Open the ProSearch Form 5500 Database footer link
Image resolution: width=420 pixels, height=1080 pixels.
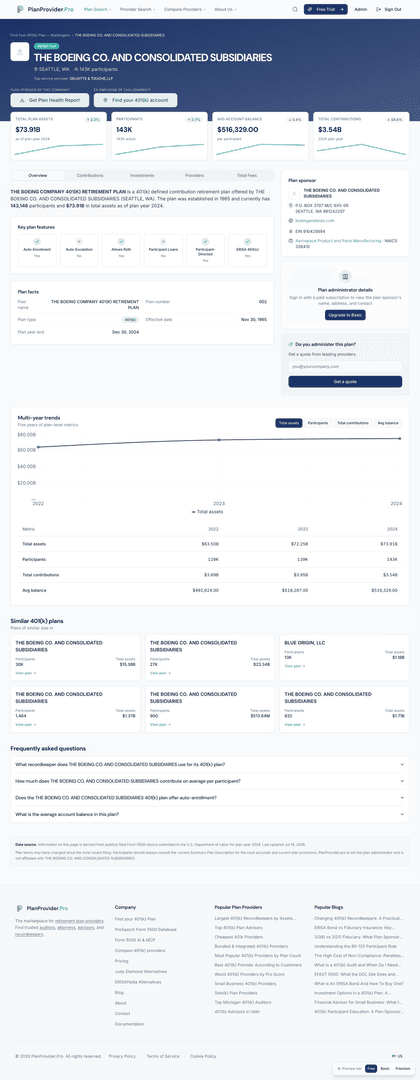click(146, 930)
